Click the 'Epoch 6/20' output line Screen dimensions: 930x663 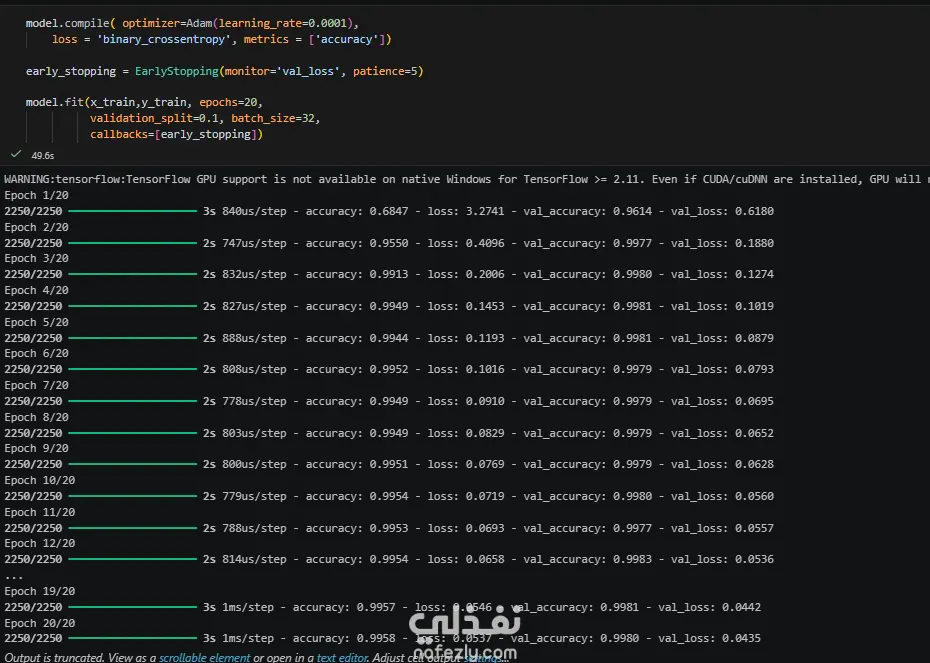[36, 353]
